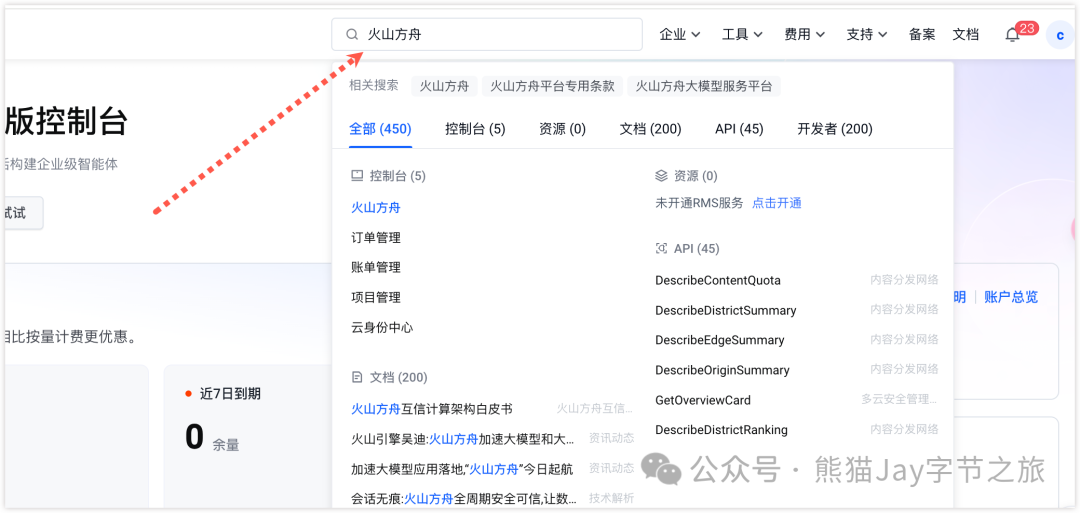The height and width of the screenshot is (513, 1080).
Task: Open 云身份中心 console result
Action: (382, 327)
